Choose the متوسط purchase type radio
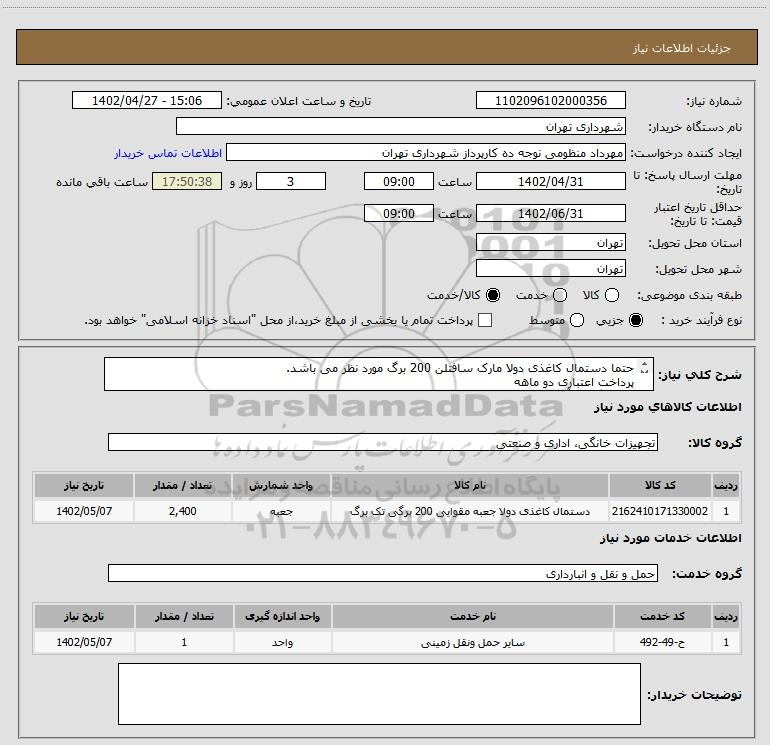This screenshot has width=770, height=745. 577,320
